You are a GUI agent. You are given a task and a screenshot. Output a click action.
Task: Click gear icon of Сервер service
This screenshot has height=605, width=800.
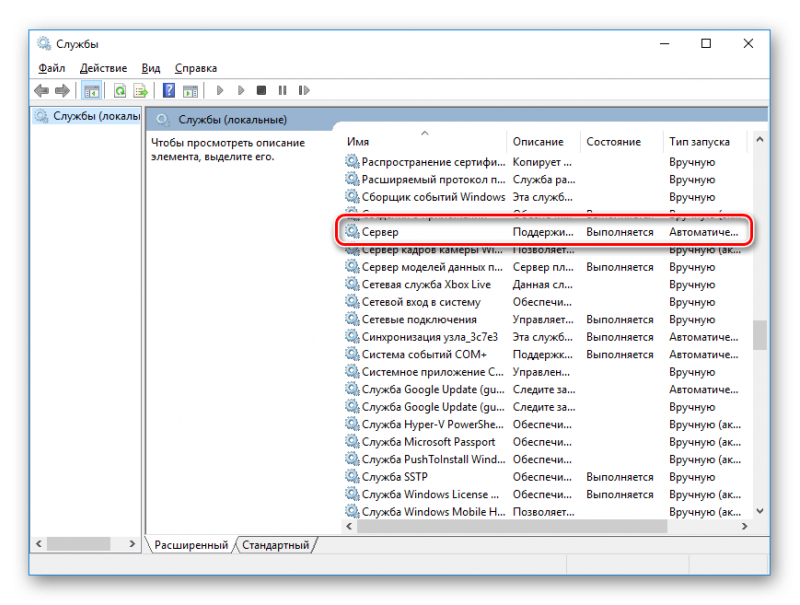[352, 232]
